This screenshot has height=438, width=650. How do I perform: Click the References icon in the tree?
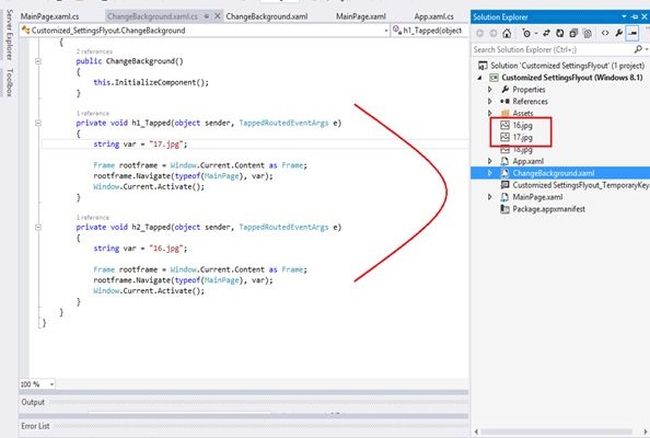click(505, 102)
